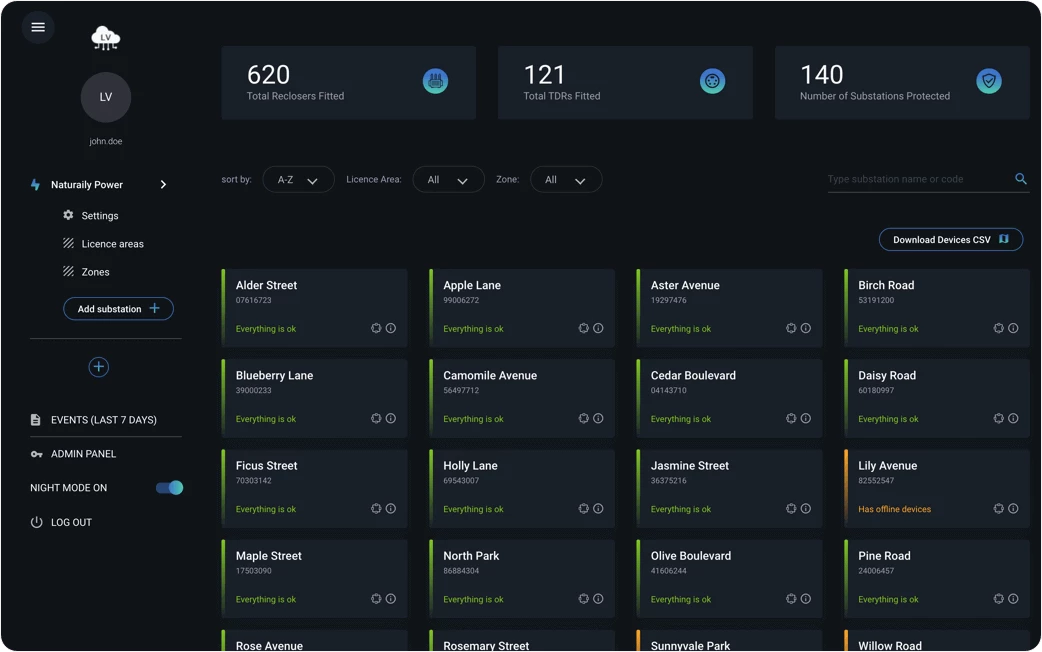This screenshot has width=1042, height=652.
Task: Click 'Has offline devices' status text
Action: [894, 509]
